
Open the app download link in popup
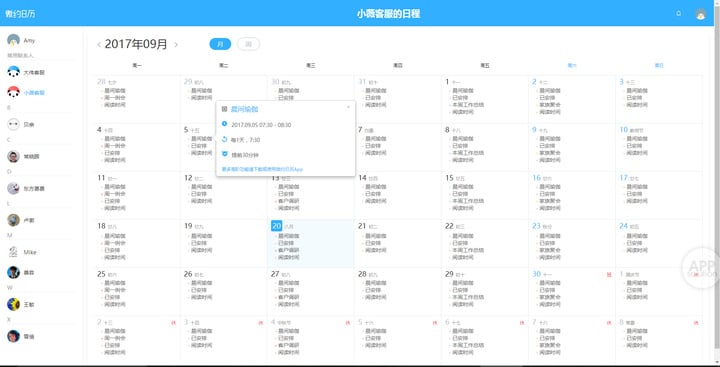(262, 169)
